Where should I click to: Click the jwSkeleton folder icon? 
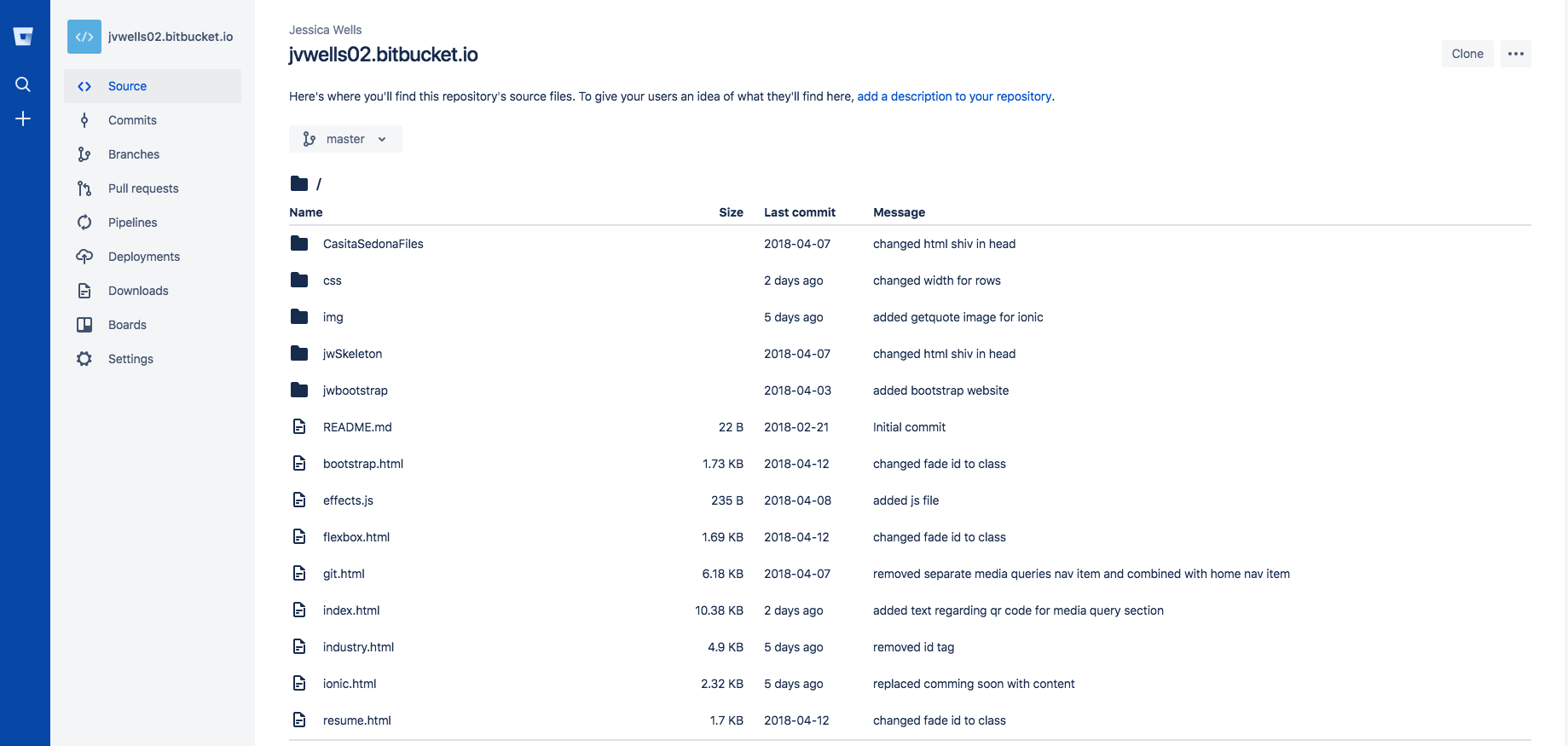(299, 354)
